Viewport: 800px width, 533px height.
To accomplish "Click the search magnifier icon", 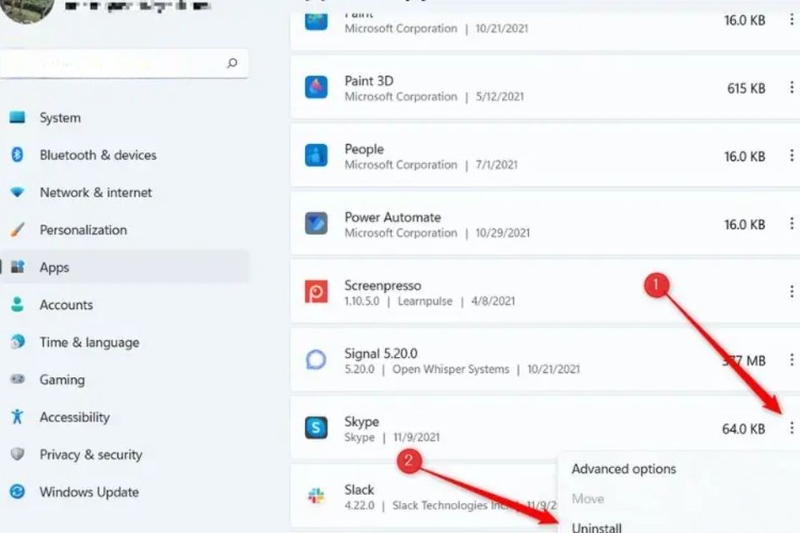I will click(232, 63).
